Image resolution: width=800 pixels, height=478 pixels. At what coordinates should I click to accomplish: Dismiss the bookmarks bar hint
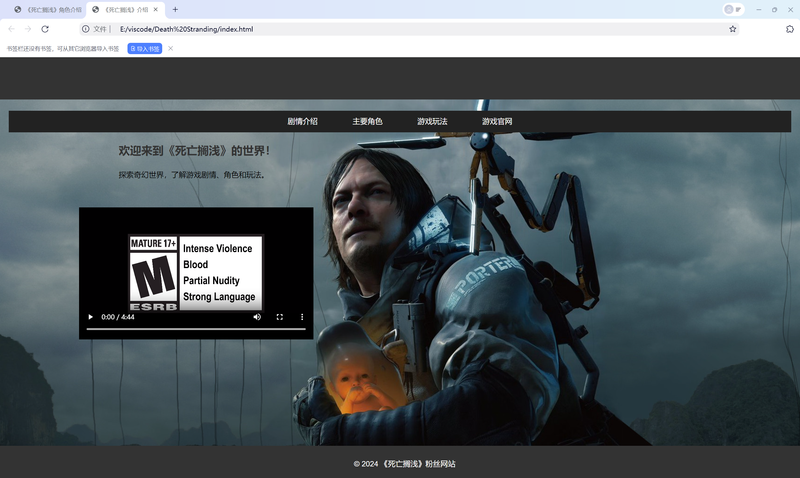pyautogui.click(x=170, y=48)
